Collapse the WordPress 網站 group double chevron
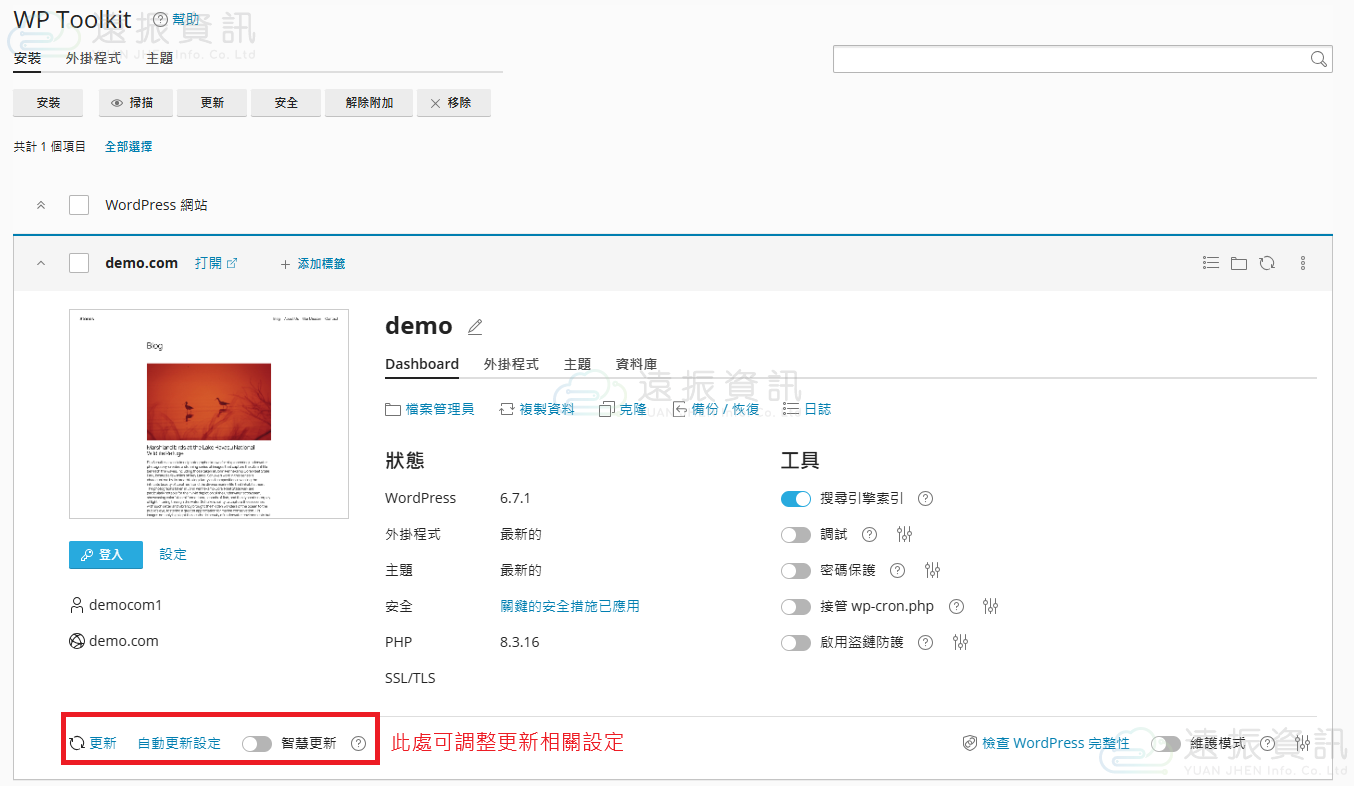The height and width of the screenshot is (786, 1354). coord(41,205)
